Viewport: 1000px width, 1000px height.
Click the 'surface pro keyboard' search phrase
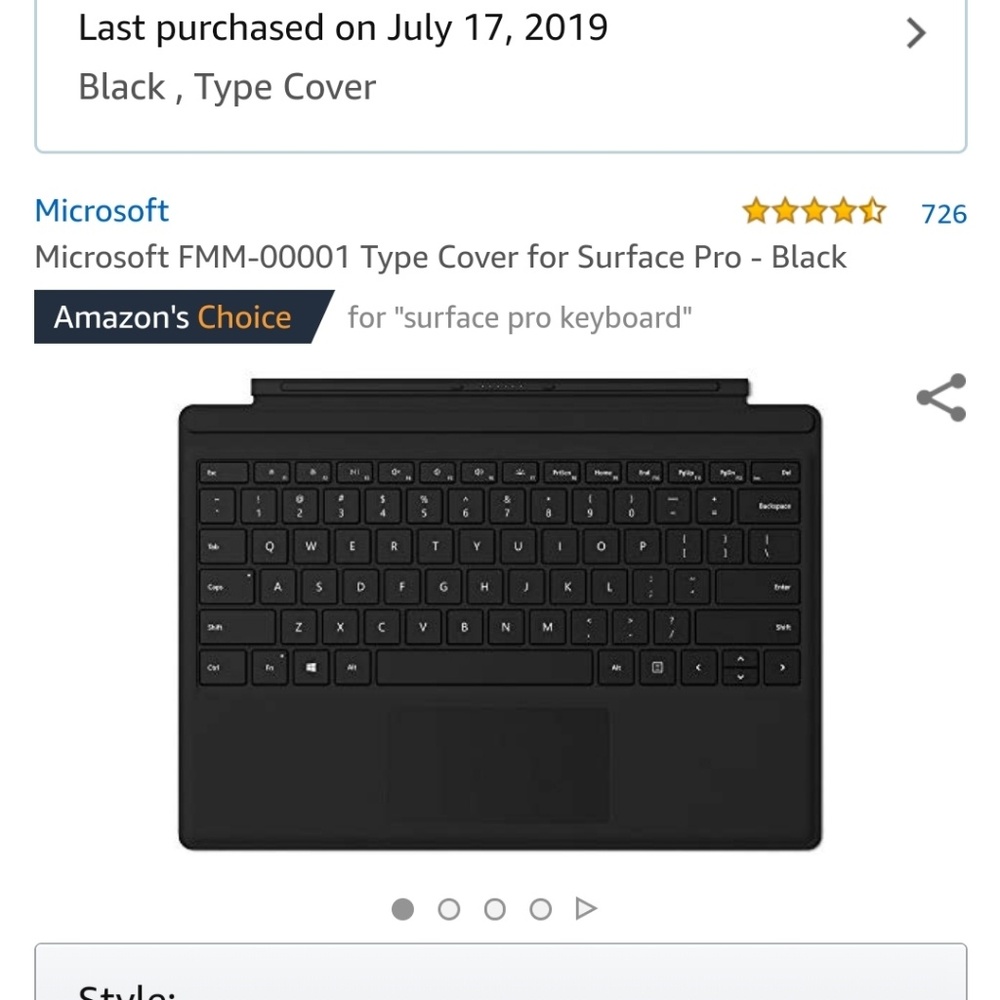[517, 317]
